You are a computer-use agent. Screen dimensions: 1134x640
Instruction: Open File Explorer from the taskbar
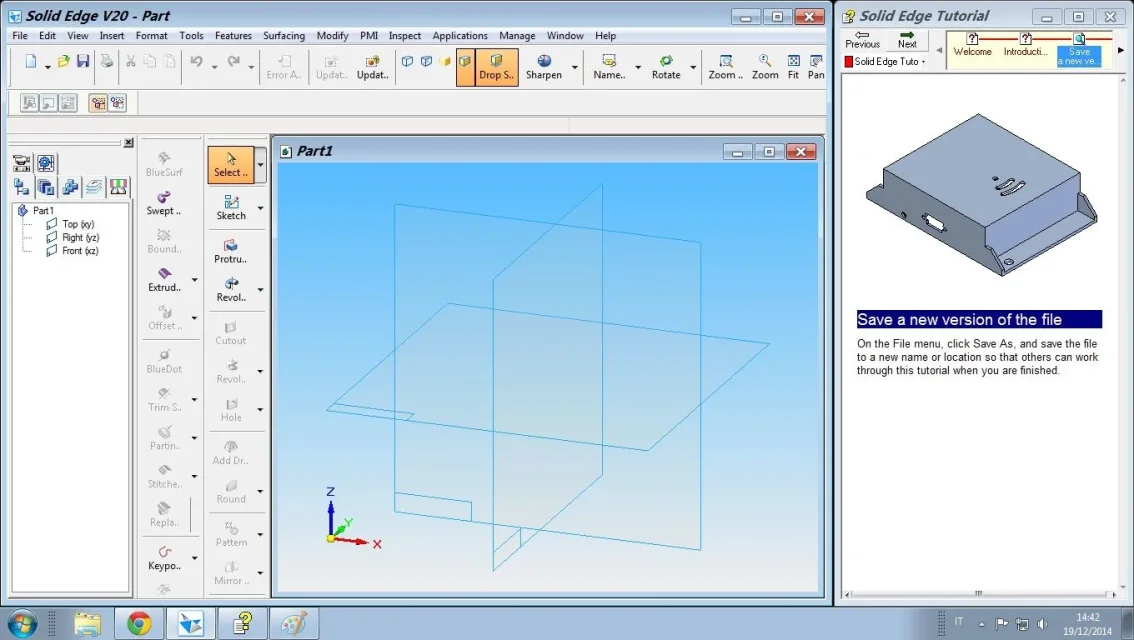(88, 623)
